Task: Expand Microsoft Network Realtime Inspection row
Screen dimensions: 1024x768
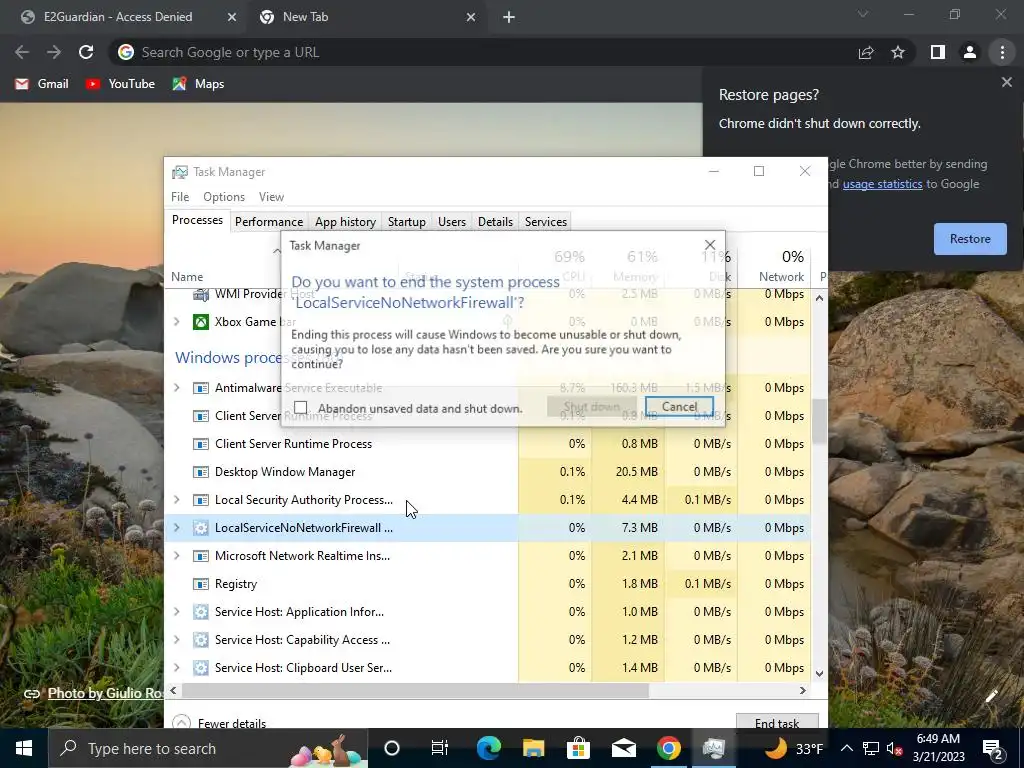Action: (176, 556)
